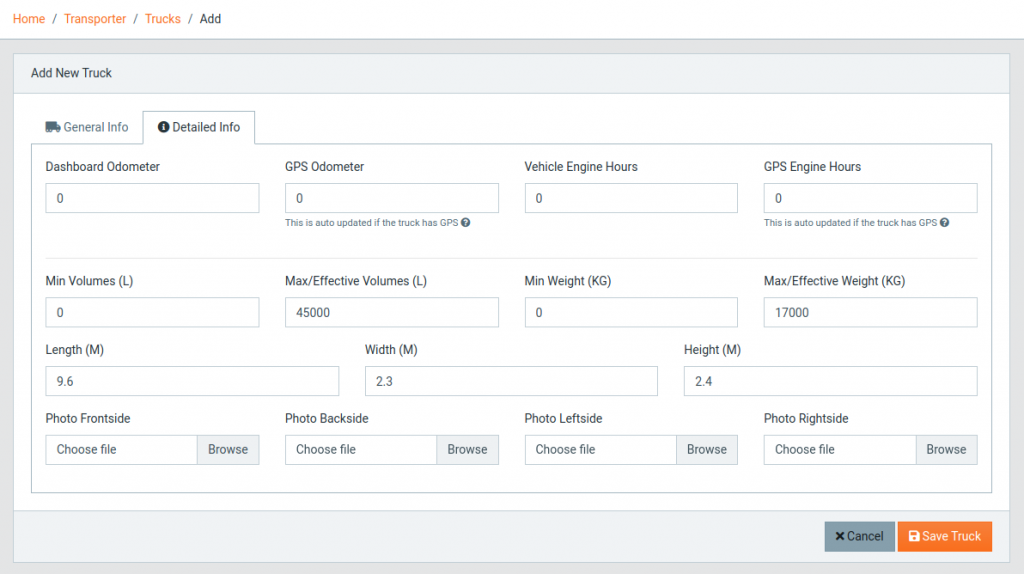Browse for Photo Frontside file
Image resolution: width=1024 pixels, height=574 pixels.
pyautogui.click(x=228, y=449)
